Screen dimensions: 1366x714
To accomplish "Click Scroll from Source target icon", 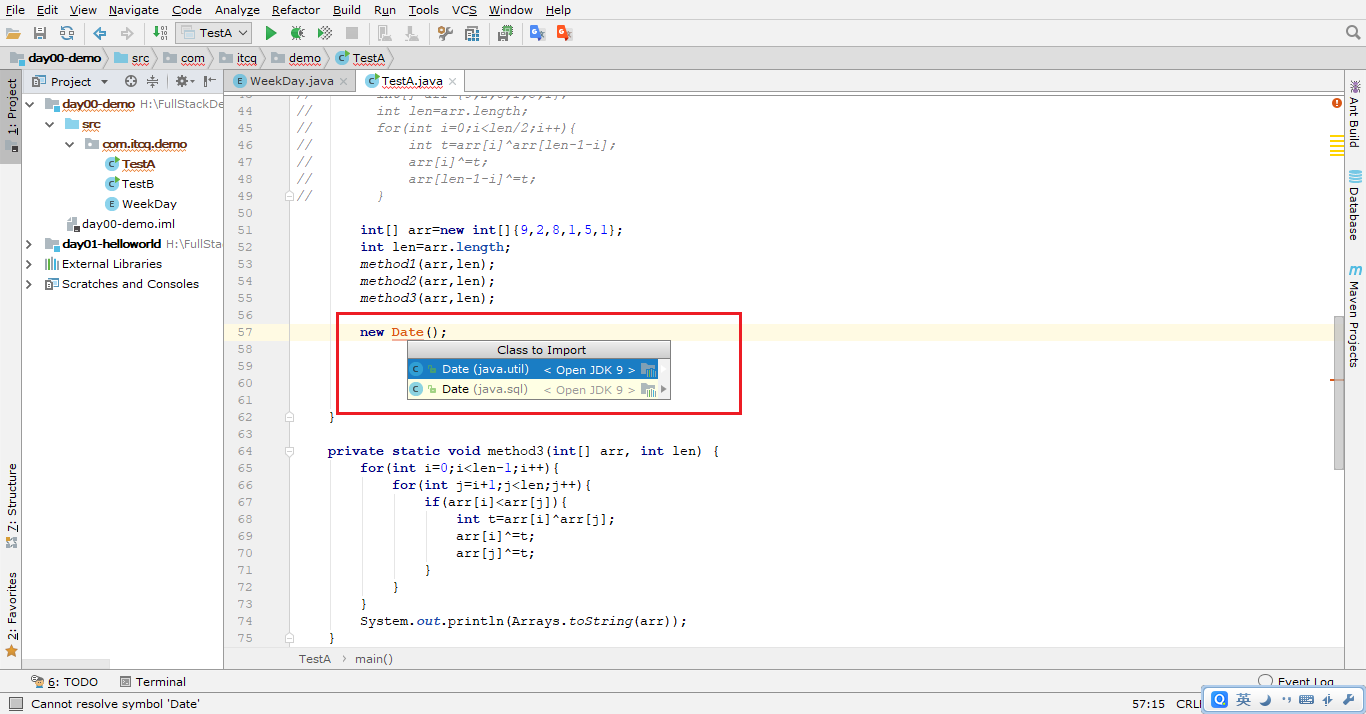I will [x=130, y=81].
